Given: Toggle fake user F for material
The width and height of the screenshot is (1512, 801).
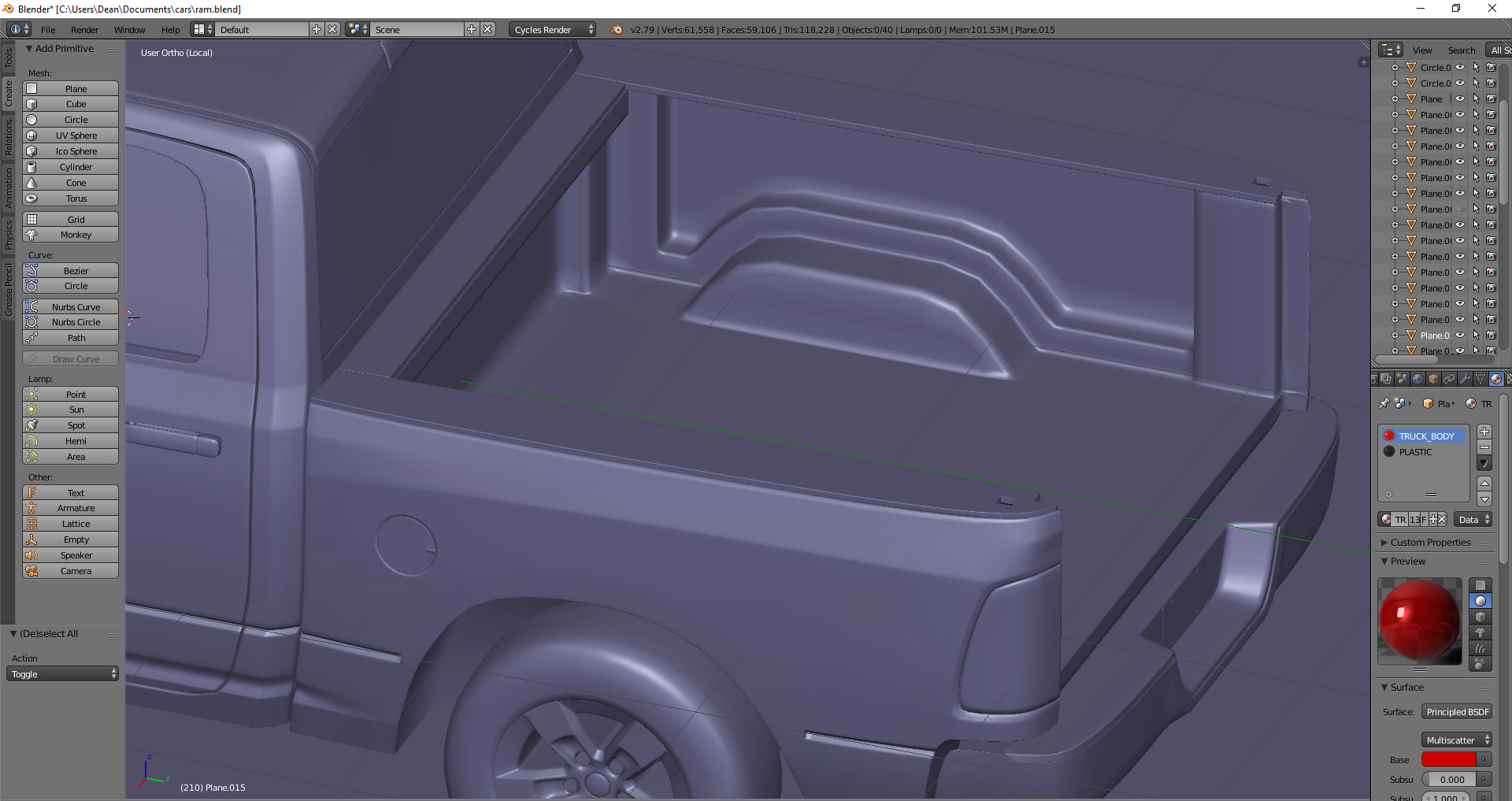Looking at the screenshot, I should pyautogui.click(x=1423, y=519).
